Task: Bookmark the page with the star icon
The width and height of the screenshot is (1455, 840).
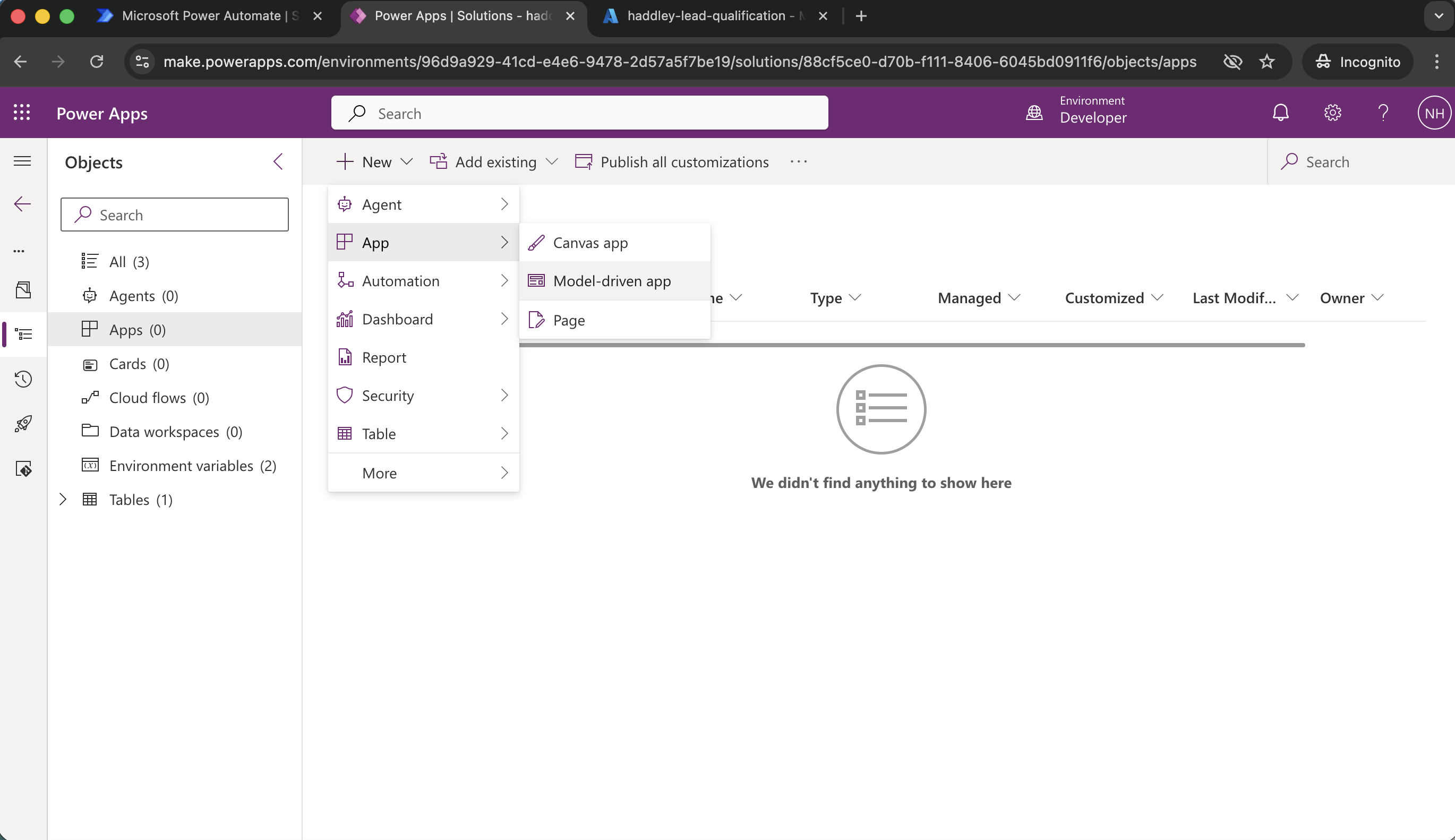Action: 1267,62
